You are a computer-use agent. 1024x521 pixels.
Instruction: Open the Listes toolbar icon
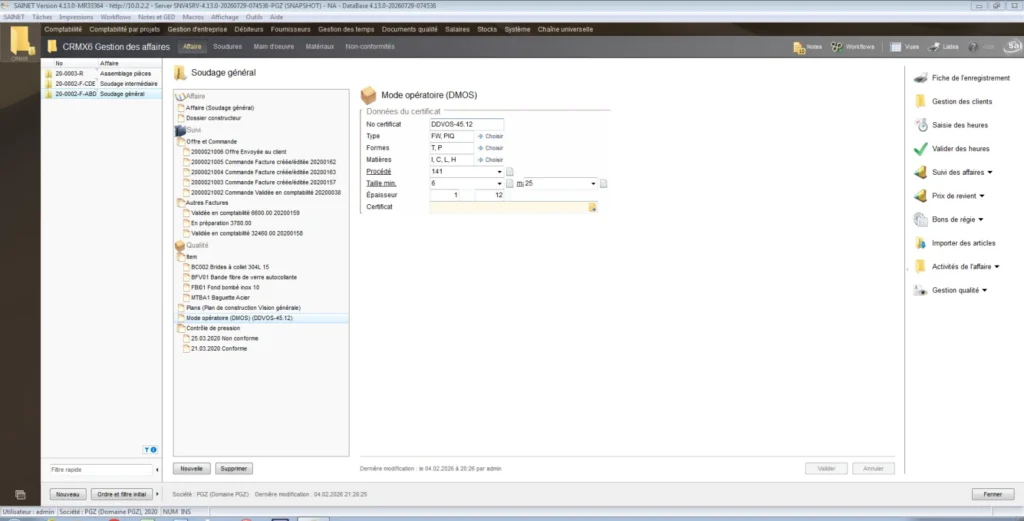coord(934,47)
